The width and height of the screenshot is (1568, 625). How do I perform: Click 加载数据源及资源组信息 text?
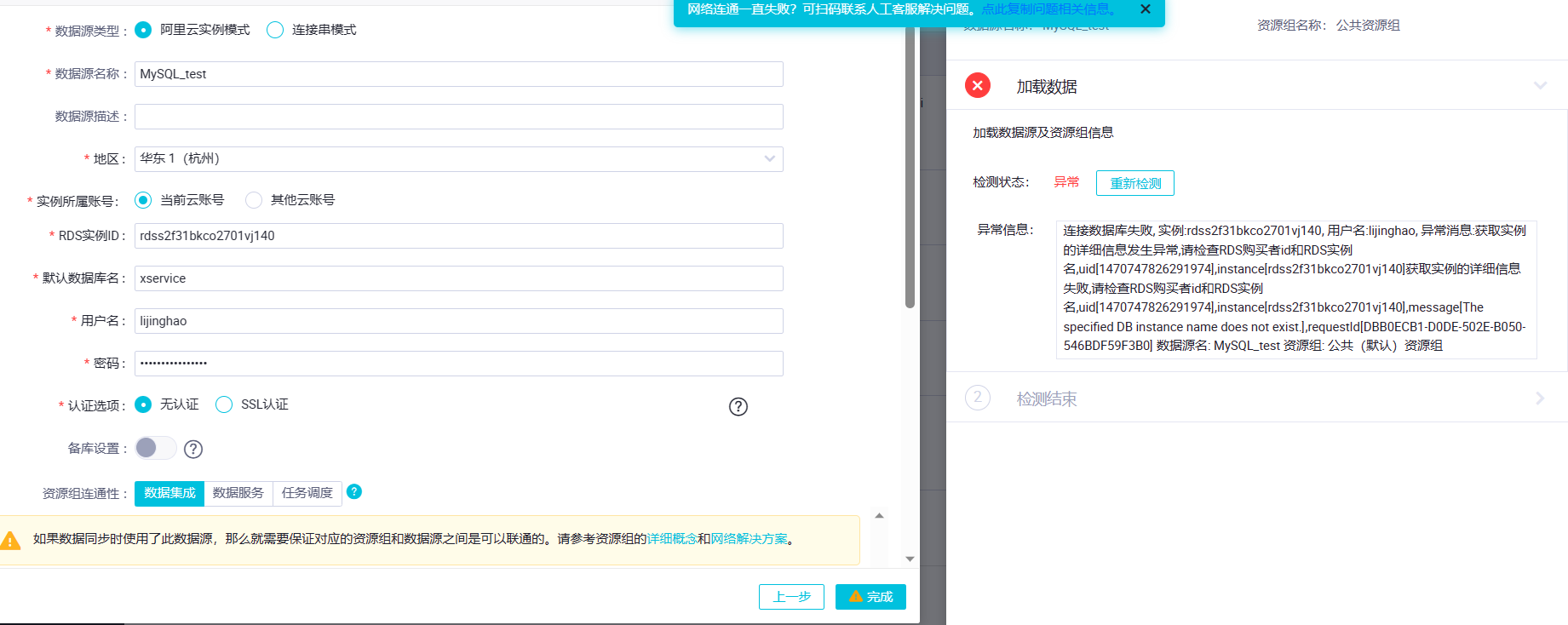click(1043, 133)
